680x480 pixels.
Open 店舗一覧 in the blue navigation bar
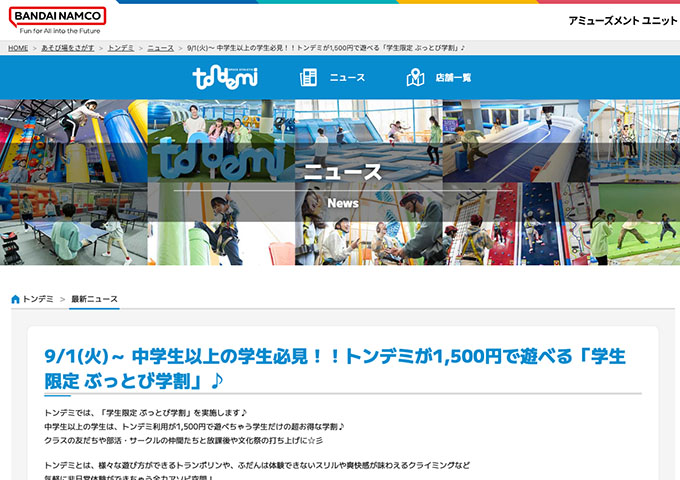click(x=453, y=78)
